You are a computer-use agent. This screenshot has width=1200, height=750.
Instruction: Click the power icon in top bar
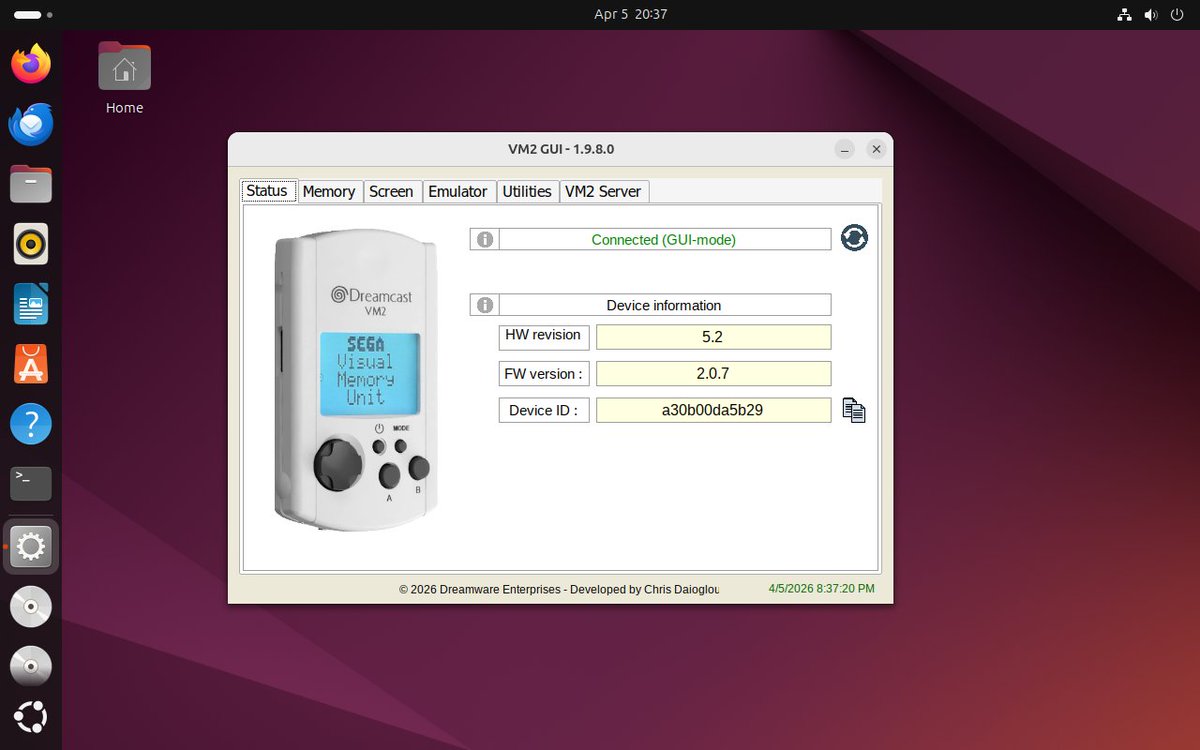[1177, 14]
